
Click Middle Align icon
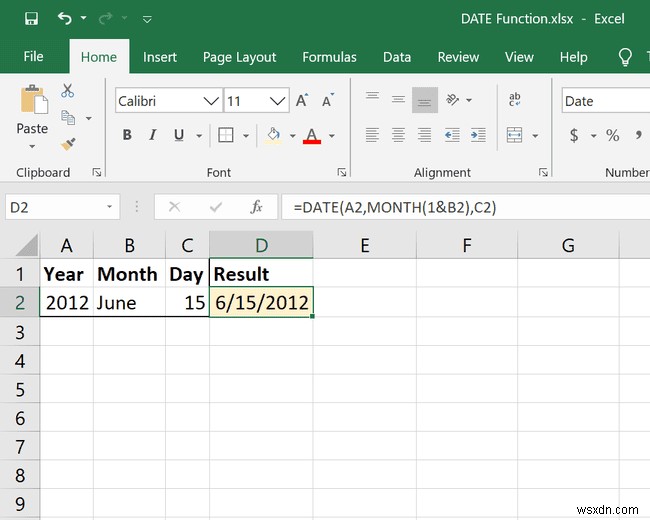click(398, 100)
